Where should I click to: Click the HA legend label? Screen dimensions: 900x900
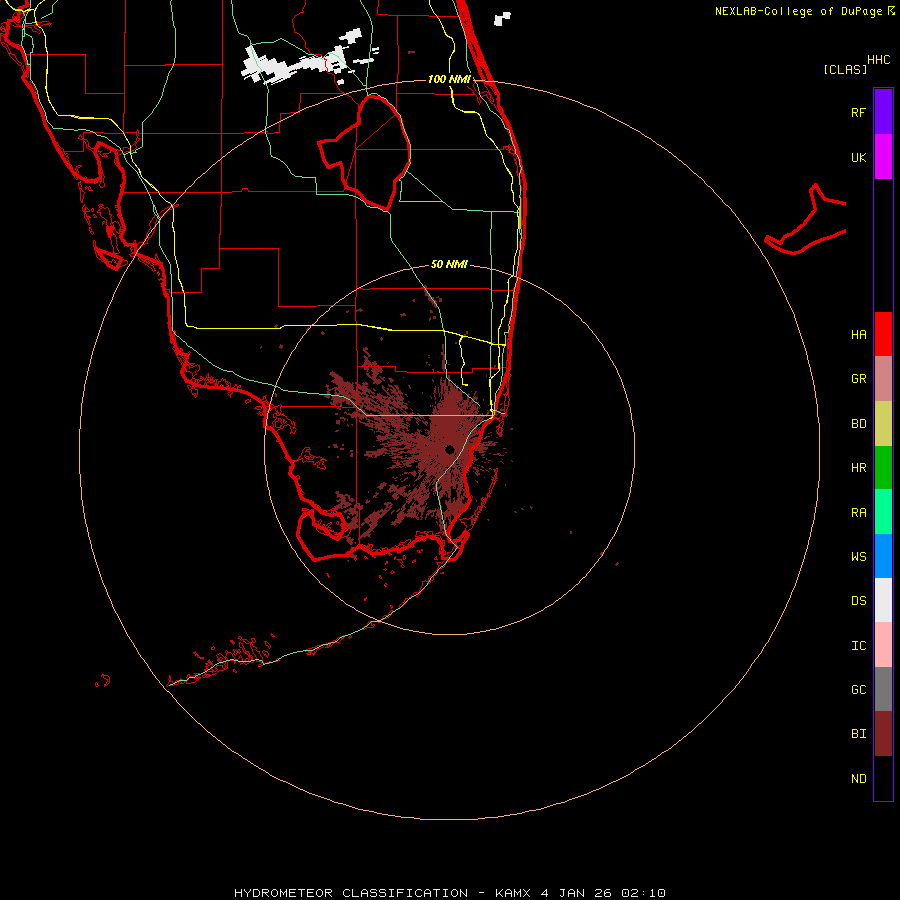point(858,334)
